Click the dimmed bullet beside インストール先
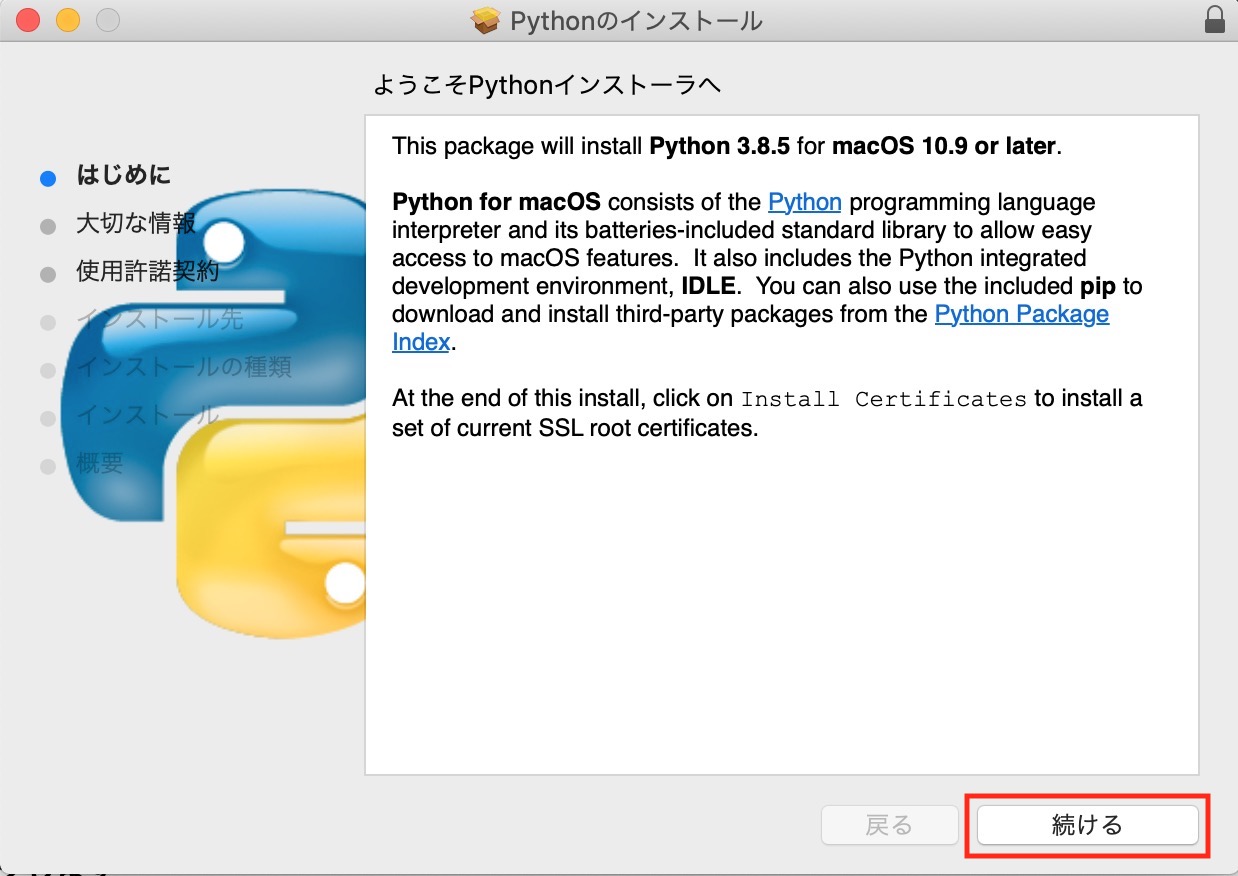 coord(47,322)
